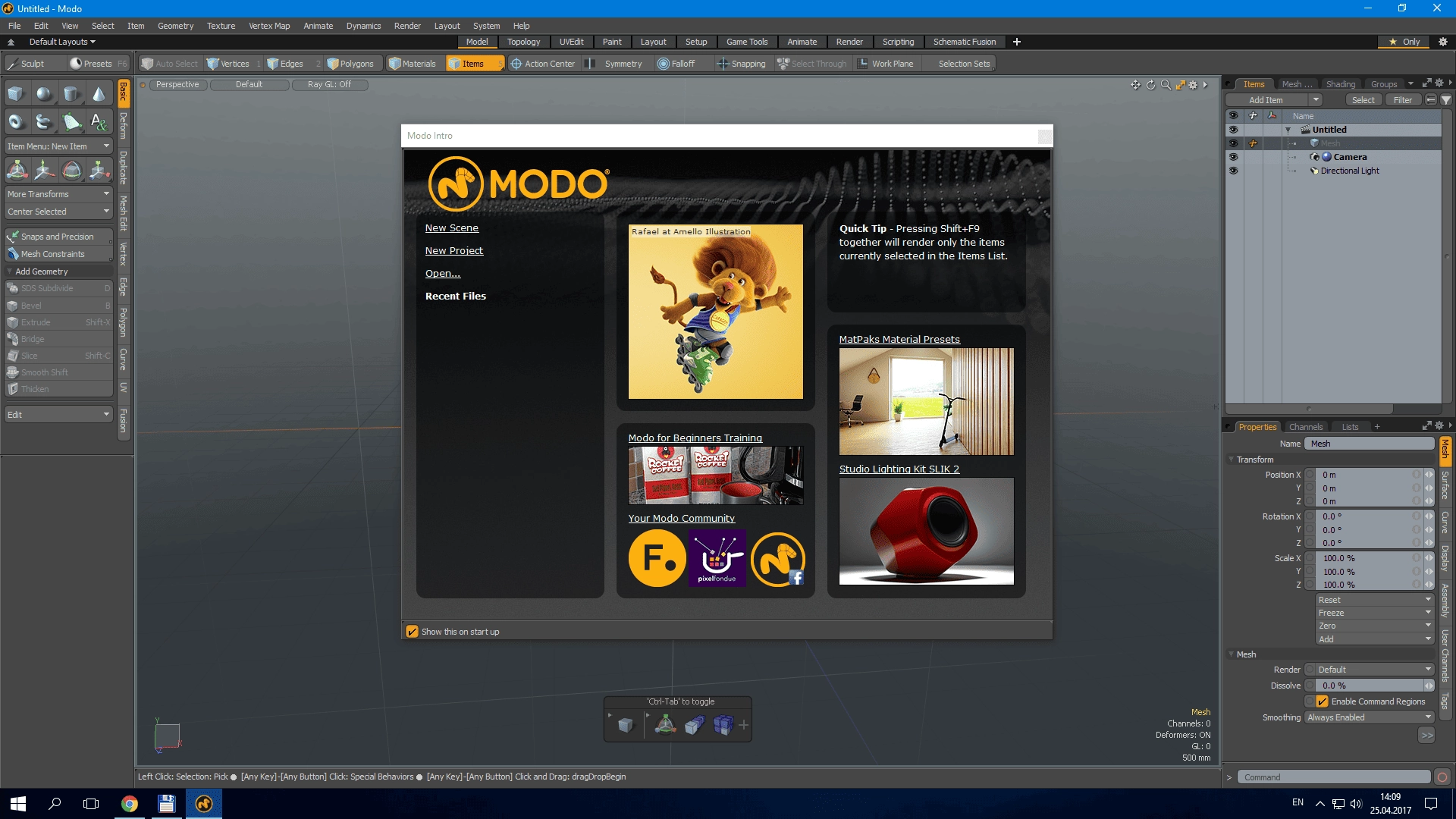The width and height of the screenshot is (1456, 819).
Task: Click the viewport rotate icon
Action: point(1150,85)
